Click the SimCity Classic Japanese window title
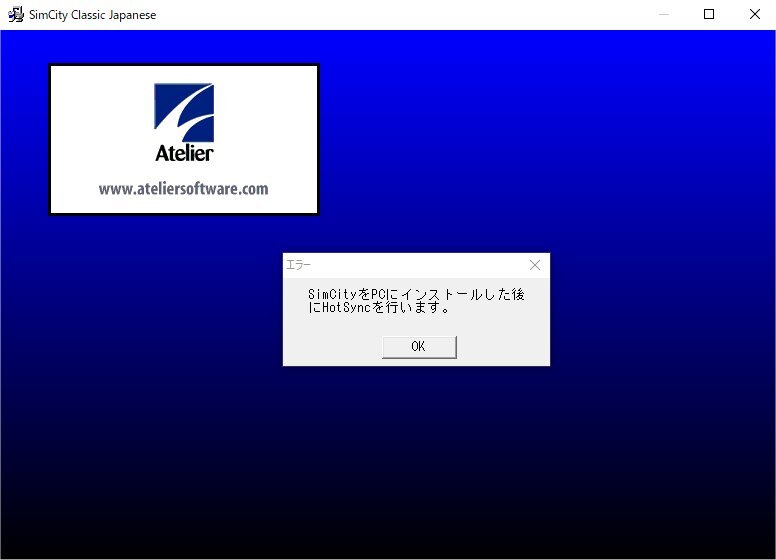 click(x=93, y=15)
